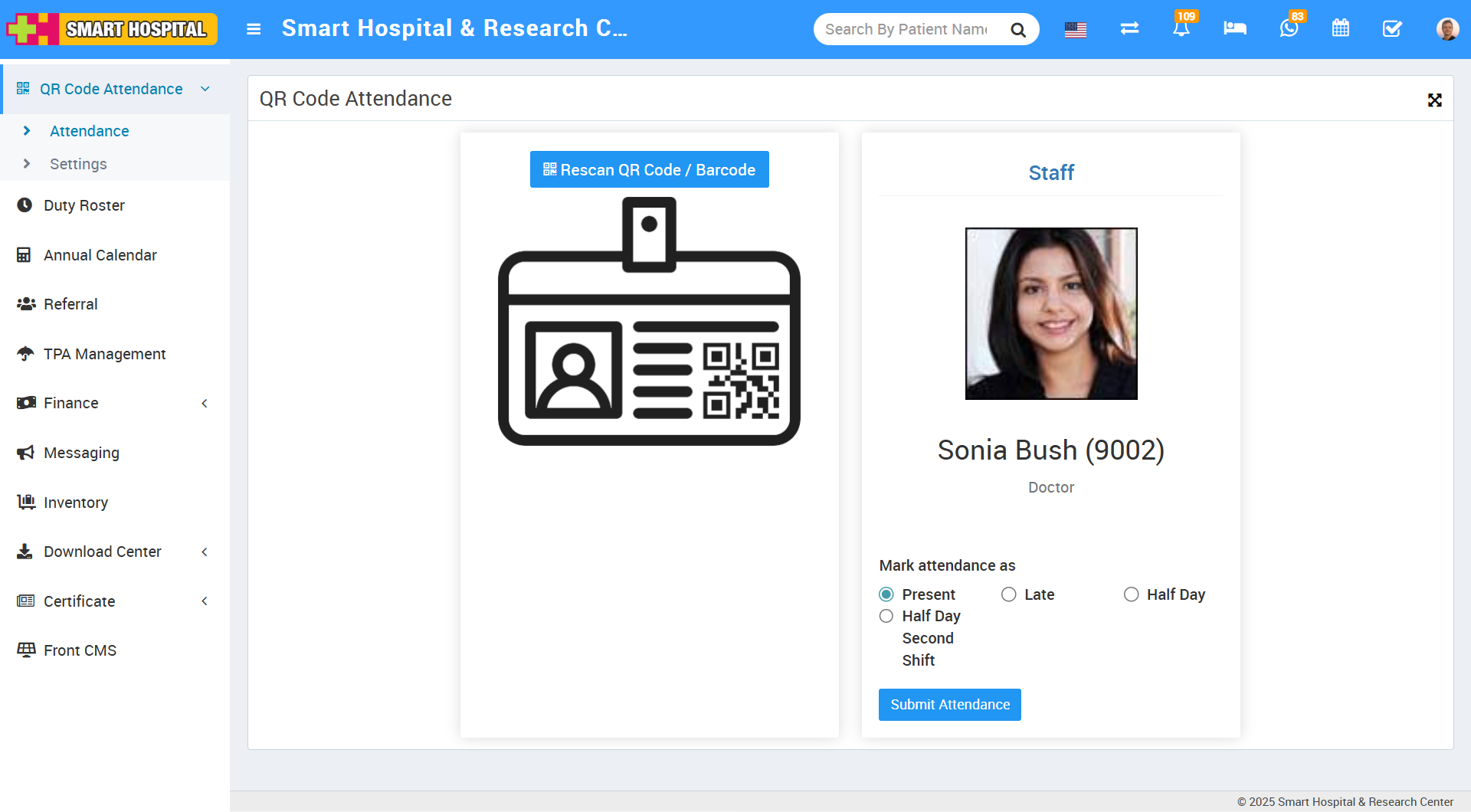Viewport: 1471px width, 812px height.
Task: Click the fullscreen expand icon on panel
Action: (1435, 100)
